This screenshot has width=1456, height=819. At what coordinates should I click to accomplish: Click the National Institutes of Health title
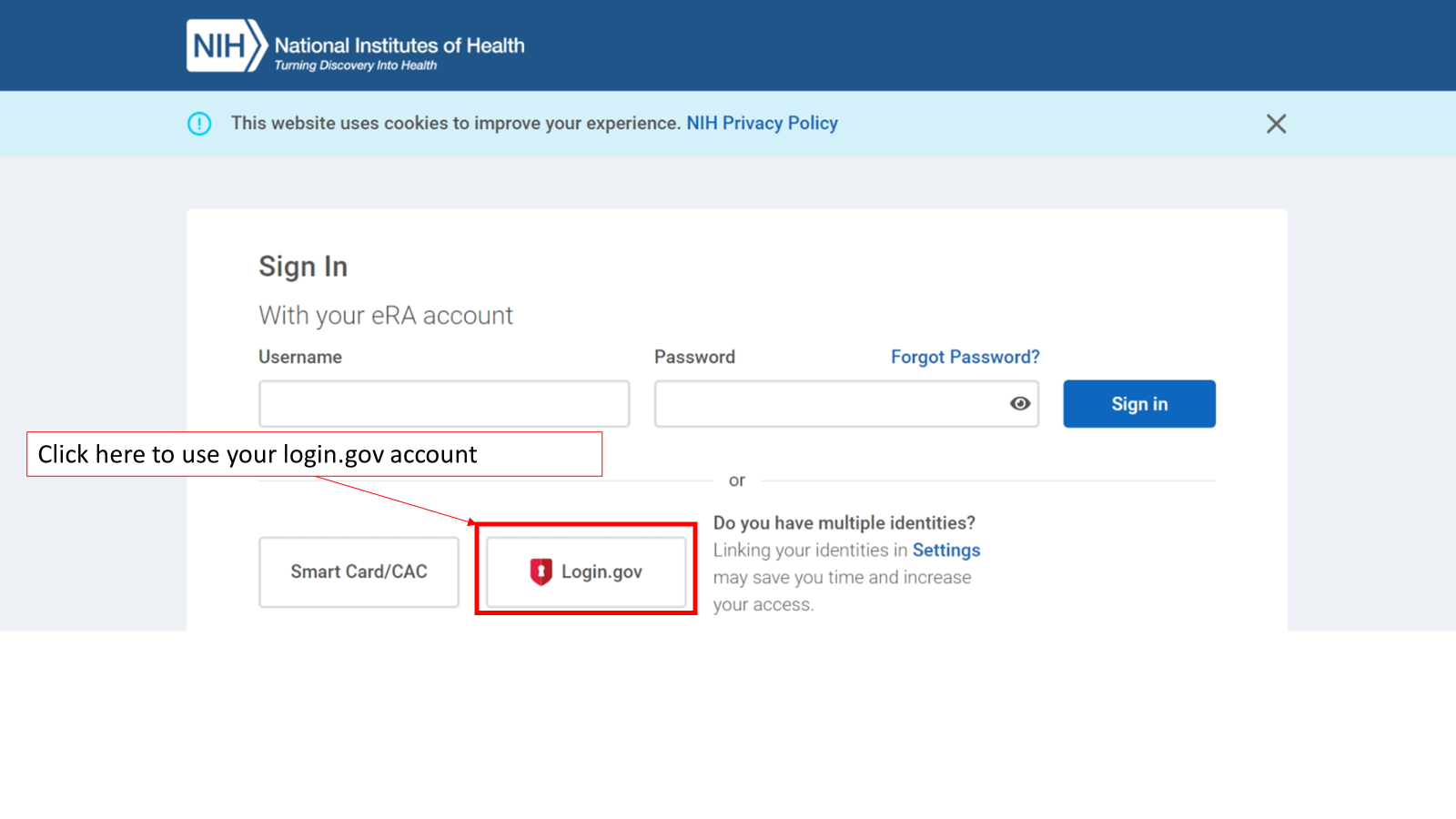399,45
